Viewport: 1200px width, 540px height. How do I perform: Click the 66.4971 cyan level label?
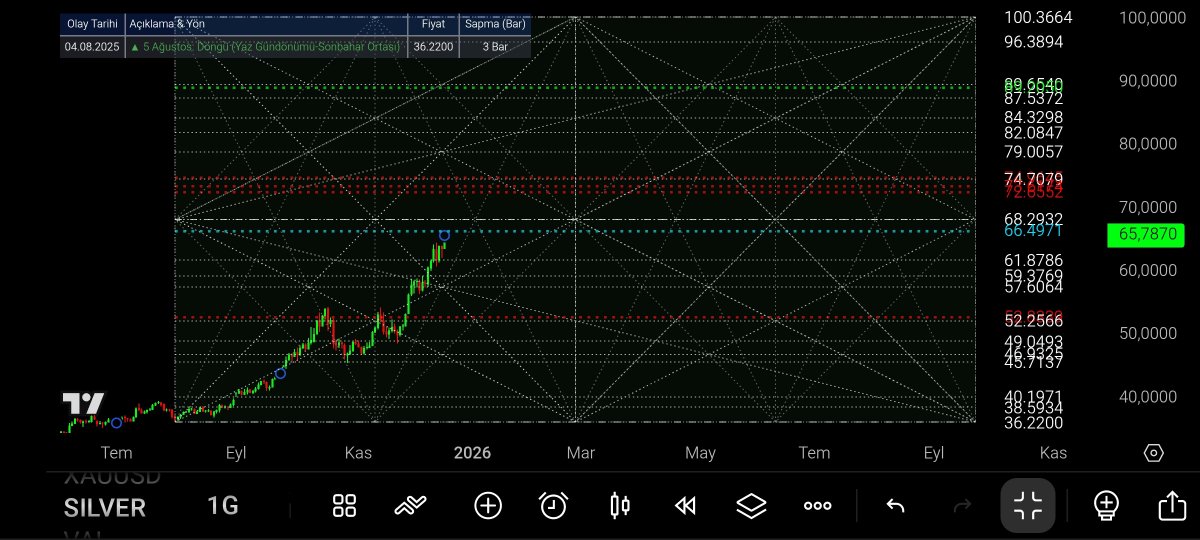tap(1034, 231)
